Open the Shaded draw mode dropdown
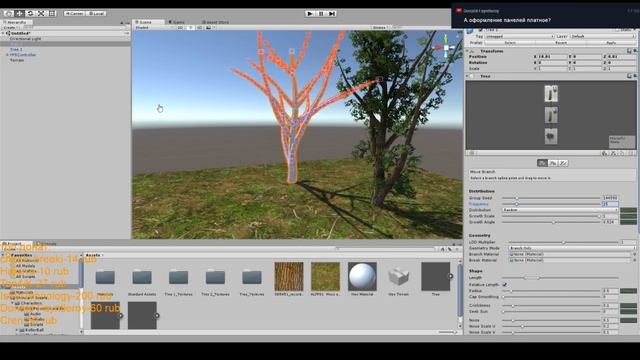The width and height of the screenshot is (640, 360). click(154, 27)
